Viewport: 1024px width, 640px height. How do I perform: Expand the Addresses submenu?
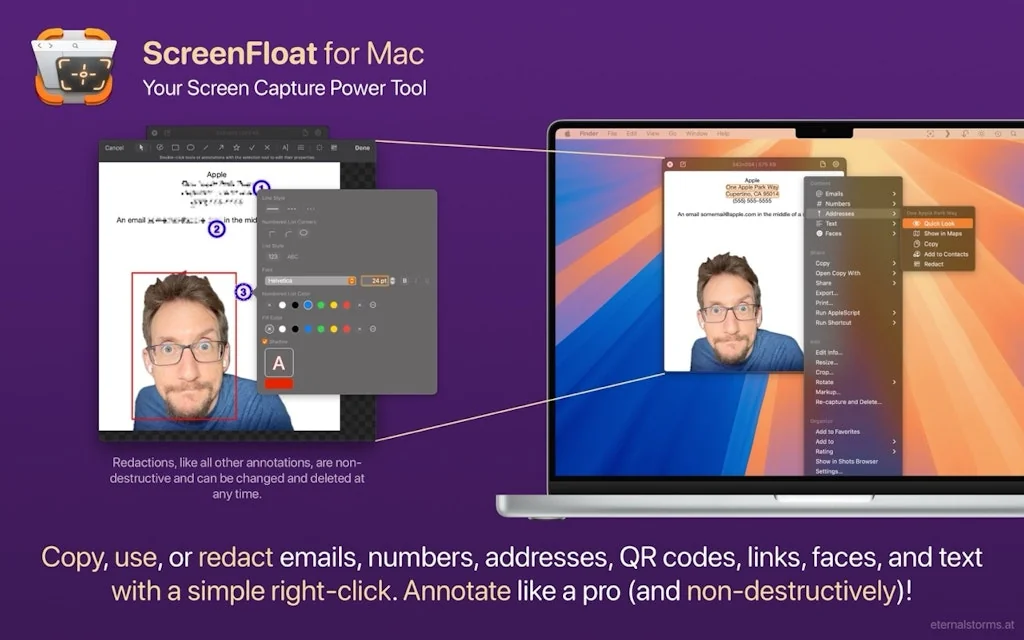(840, 213)
